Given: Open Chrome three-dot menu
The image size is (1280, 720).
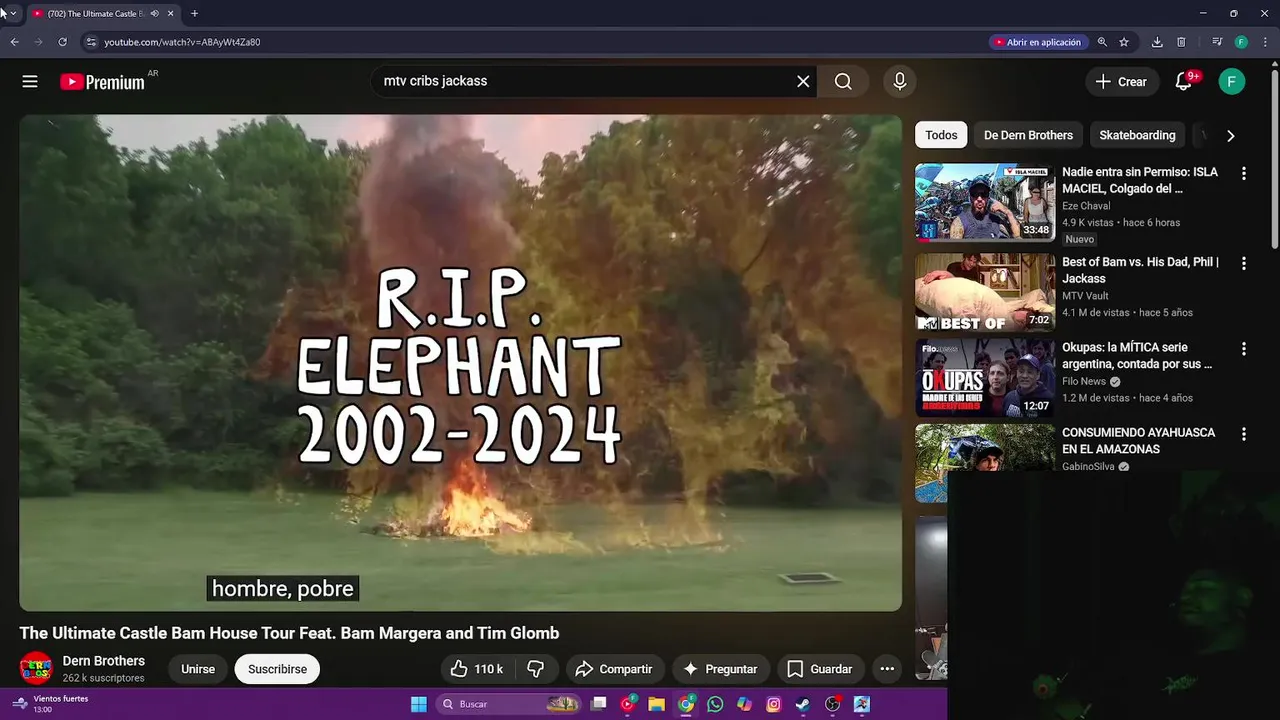Looking at the screenshot, I should (1264, 42).
